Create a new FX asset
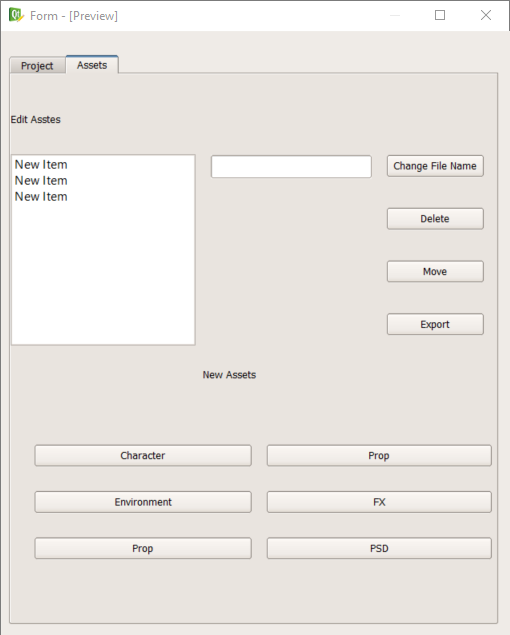 click(x=379, y=502)
